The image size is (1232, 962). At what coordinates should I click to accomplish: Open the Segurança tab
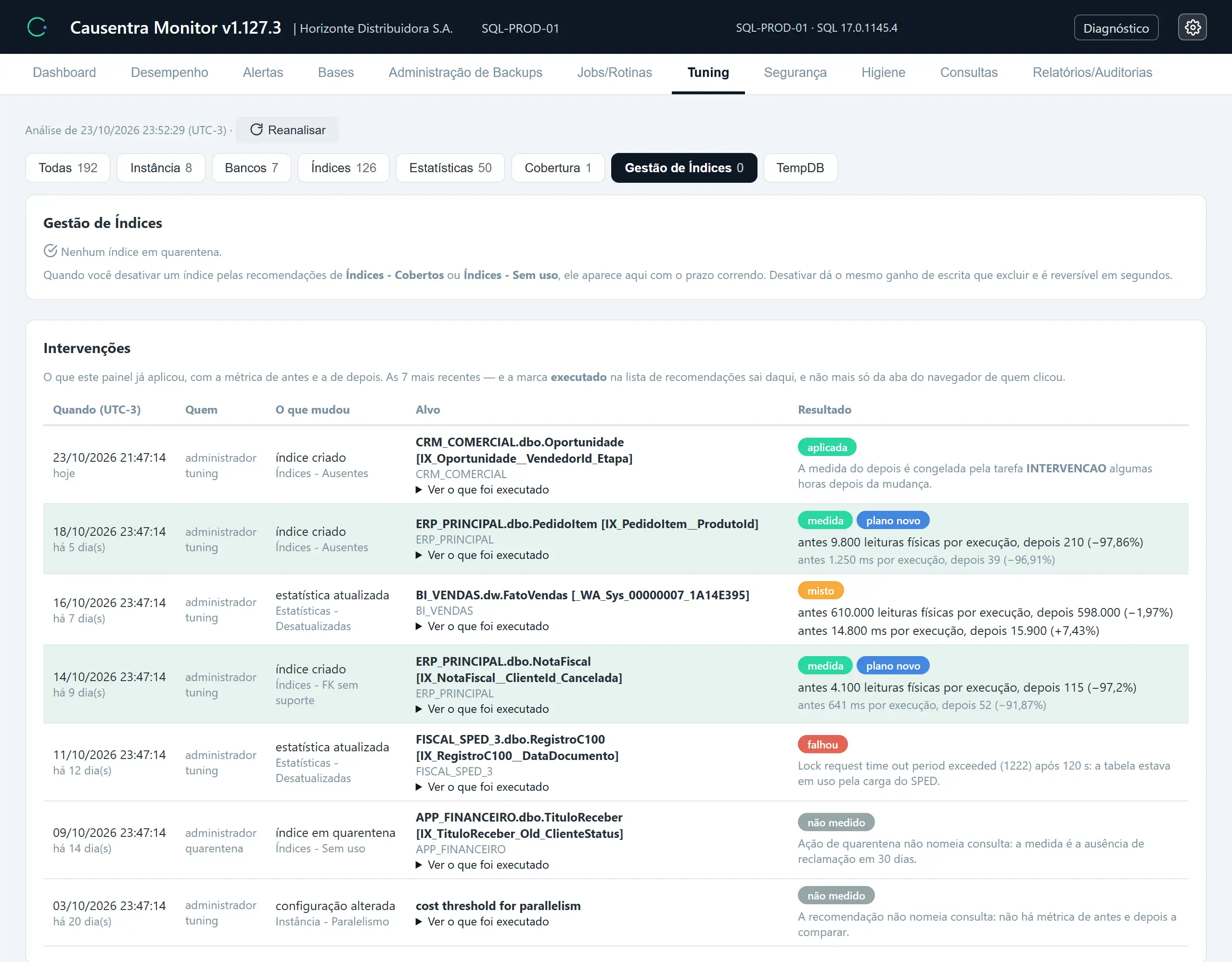coord(795,72)
